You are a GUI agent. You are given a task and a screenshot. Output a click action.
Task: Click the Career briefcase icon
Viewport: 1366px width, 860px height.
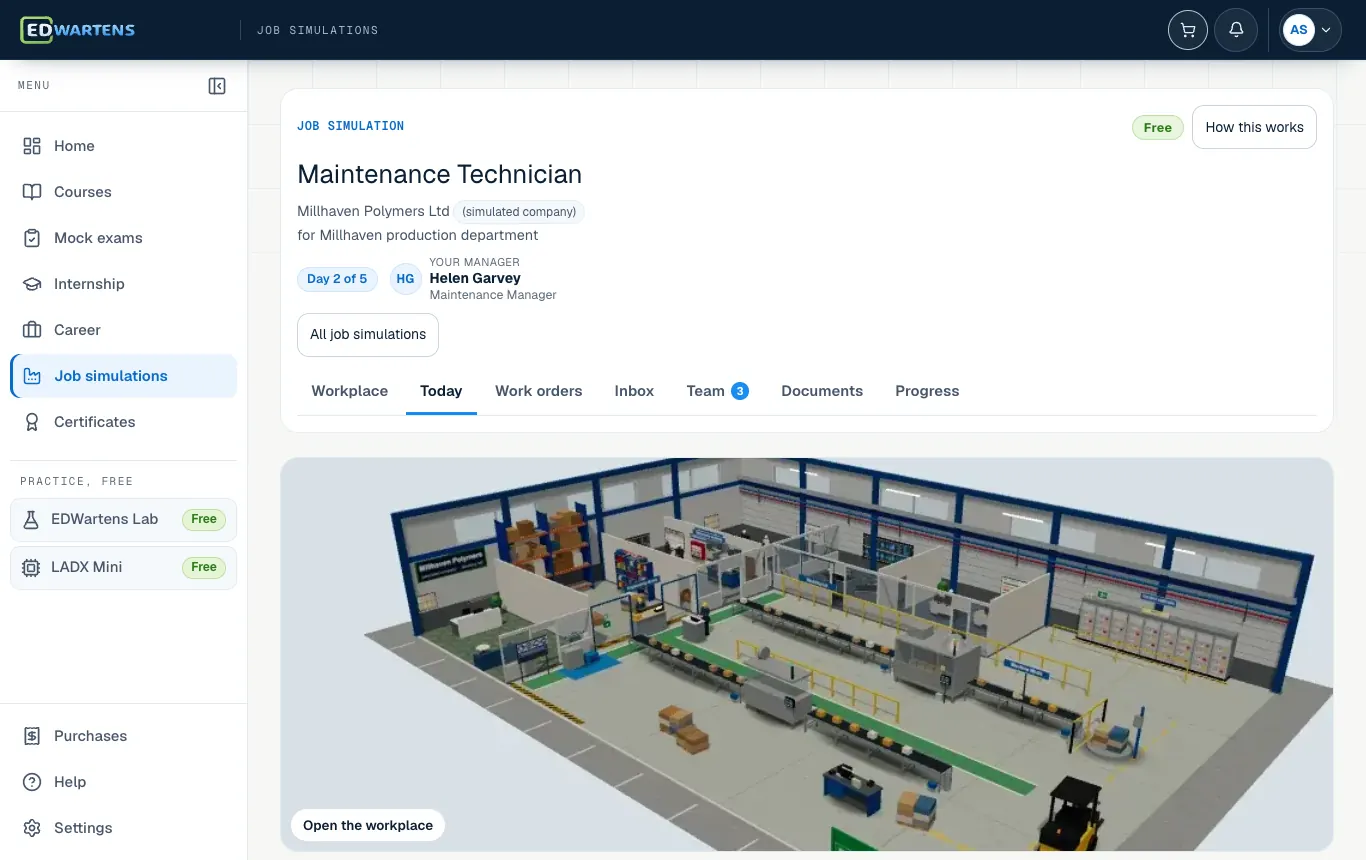[32, 330]
